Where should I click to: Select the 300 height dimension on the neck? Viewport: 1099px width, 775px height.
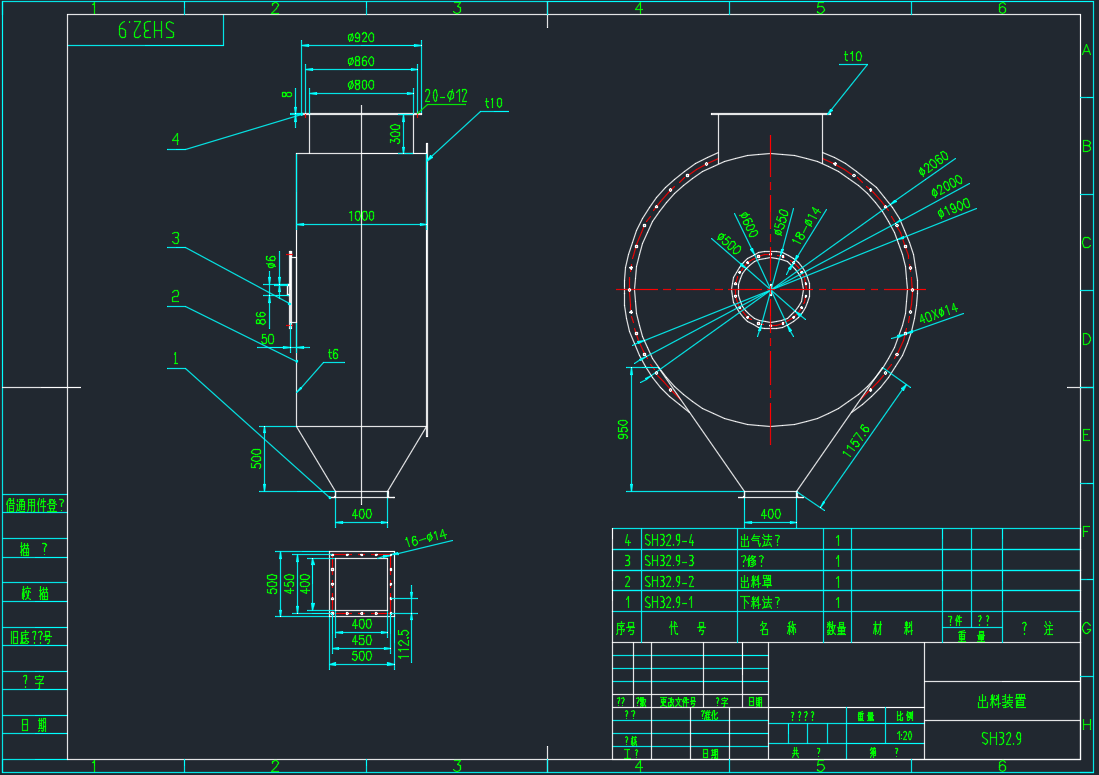tap(395, 134)
